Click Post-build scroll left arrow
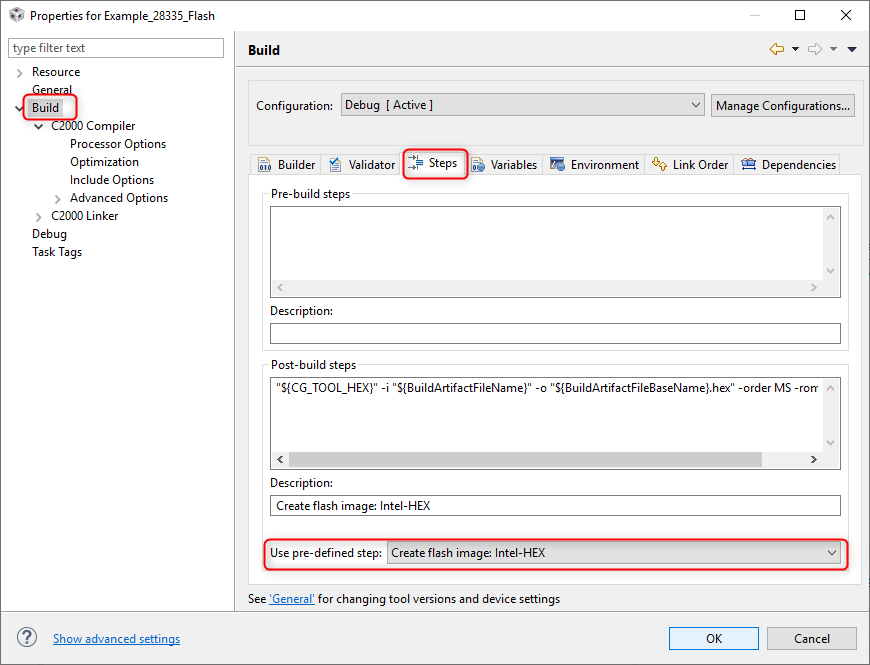The image size is (870, 665). [280, 459]
